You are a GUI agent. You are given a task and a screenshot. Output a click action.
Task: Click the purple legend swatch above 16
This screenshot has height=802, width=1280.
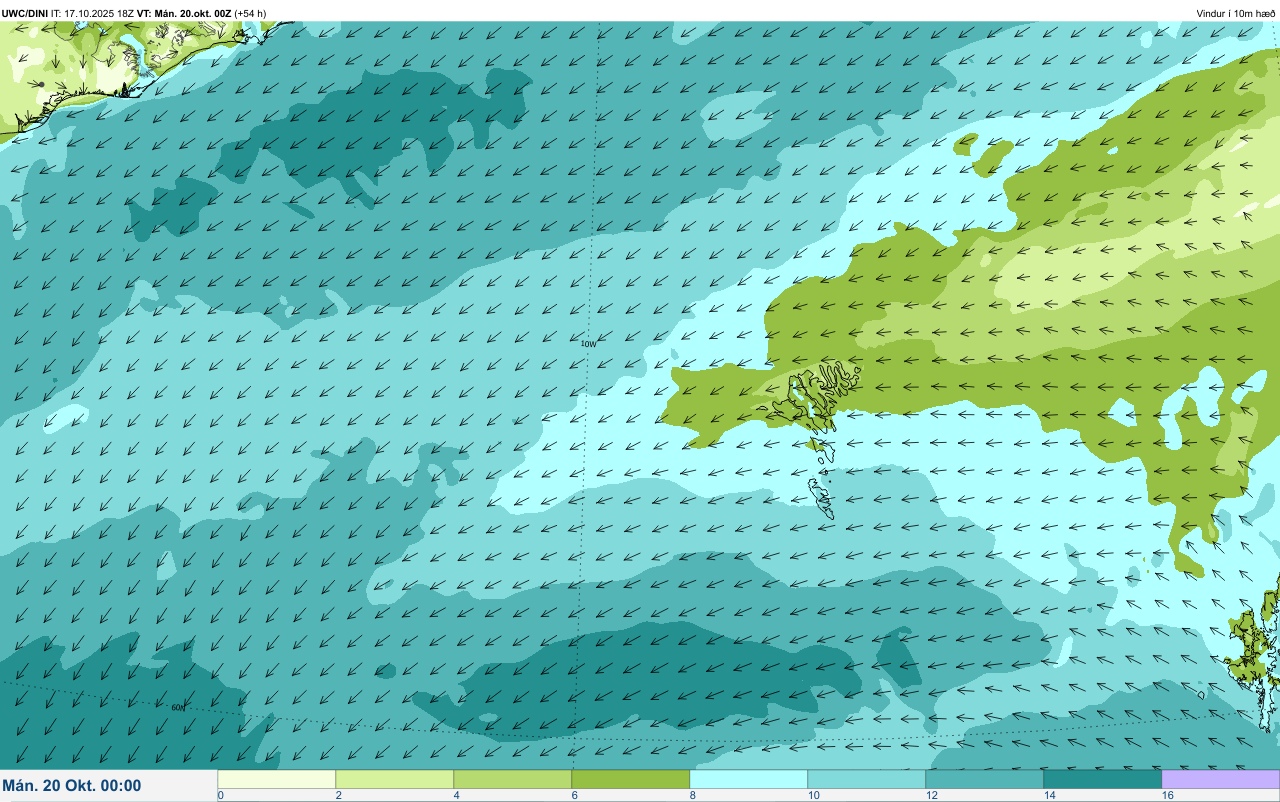(1220, 779)
